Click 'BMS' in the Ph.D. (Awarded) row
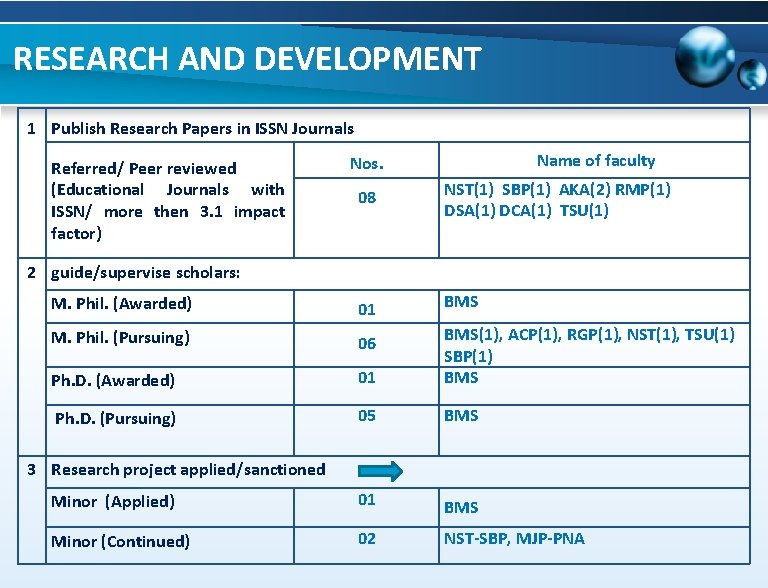 point(461,378)
